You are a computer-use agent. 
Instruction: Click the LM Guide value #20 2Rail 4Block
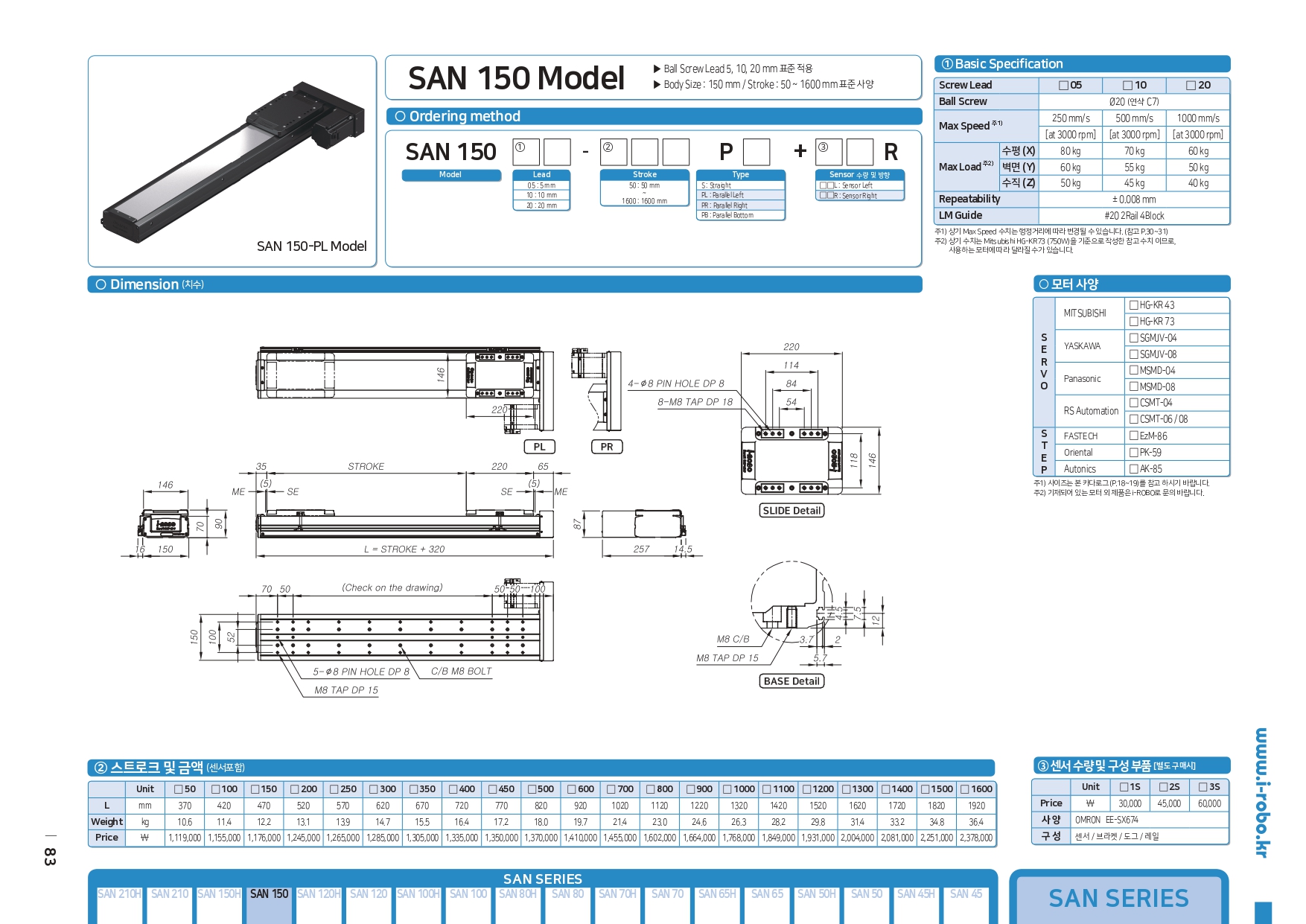tap(1134, 216)
